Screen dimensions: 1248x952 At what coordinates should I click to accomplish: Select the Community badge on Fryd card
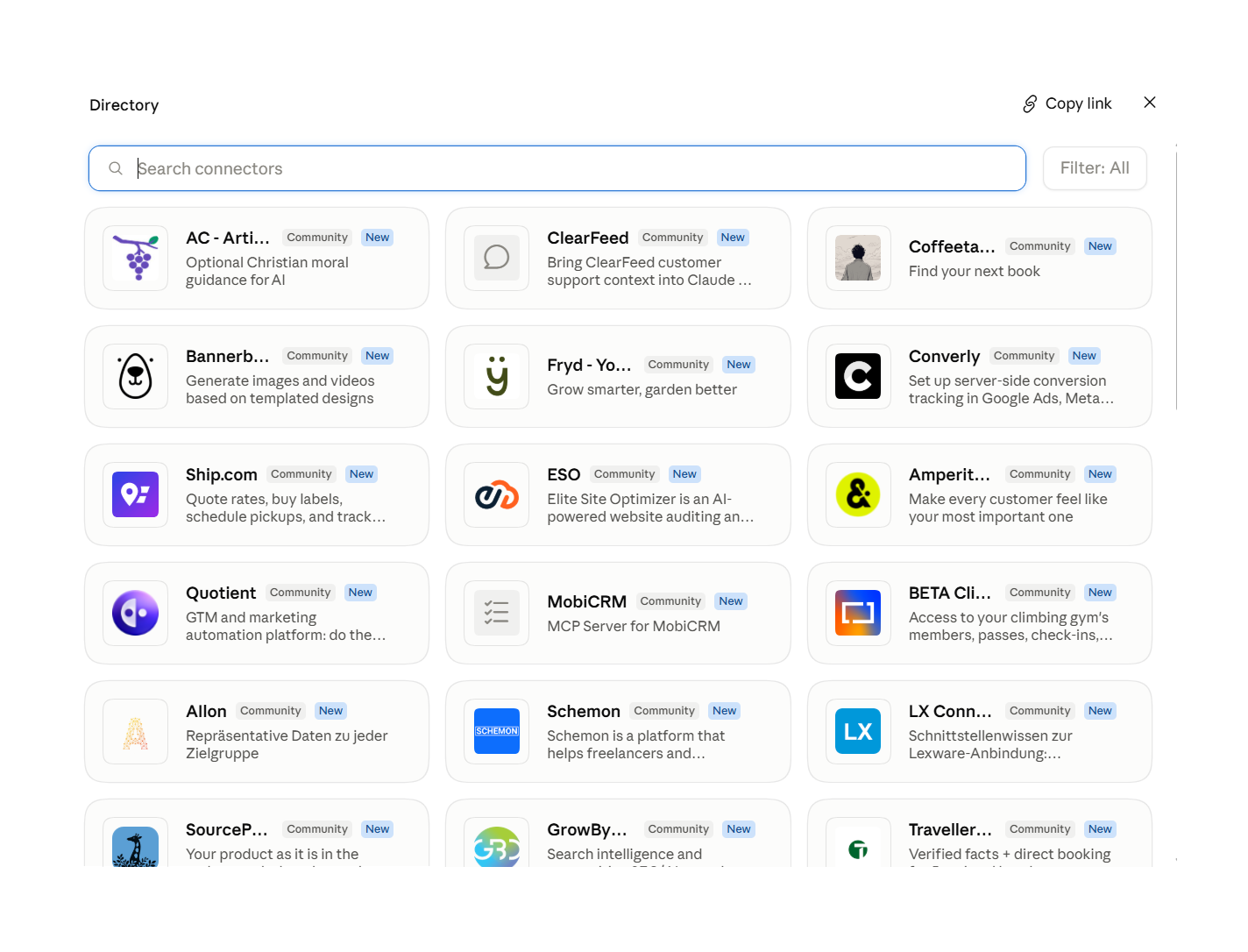tap(678, 365)
